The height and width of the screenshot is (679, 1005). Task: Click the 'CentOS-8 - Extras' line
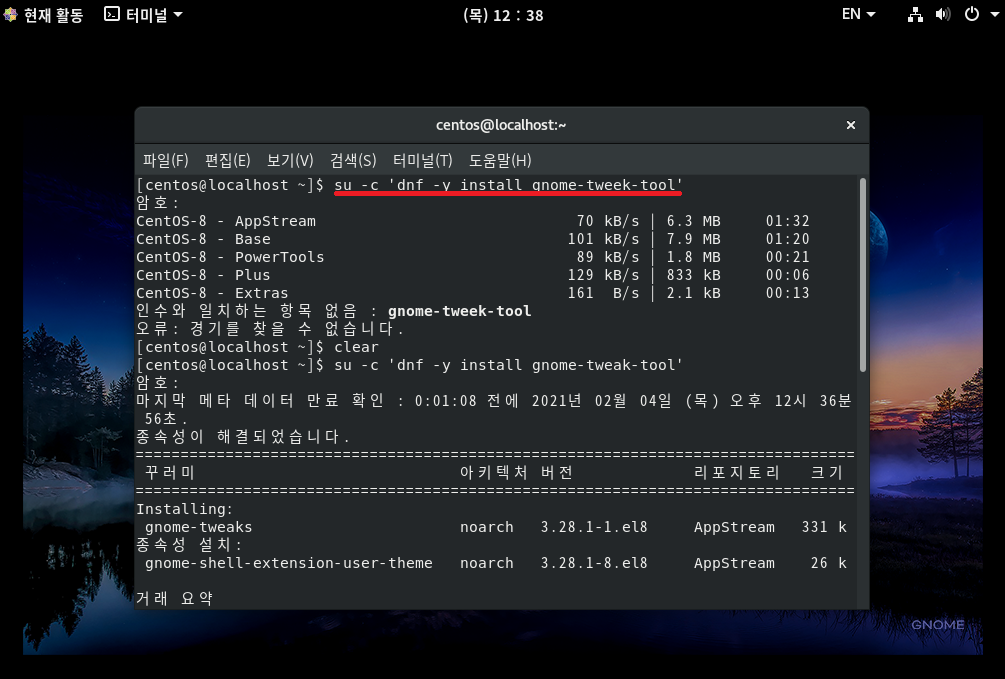coord(472,293)
